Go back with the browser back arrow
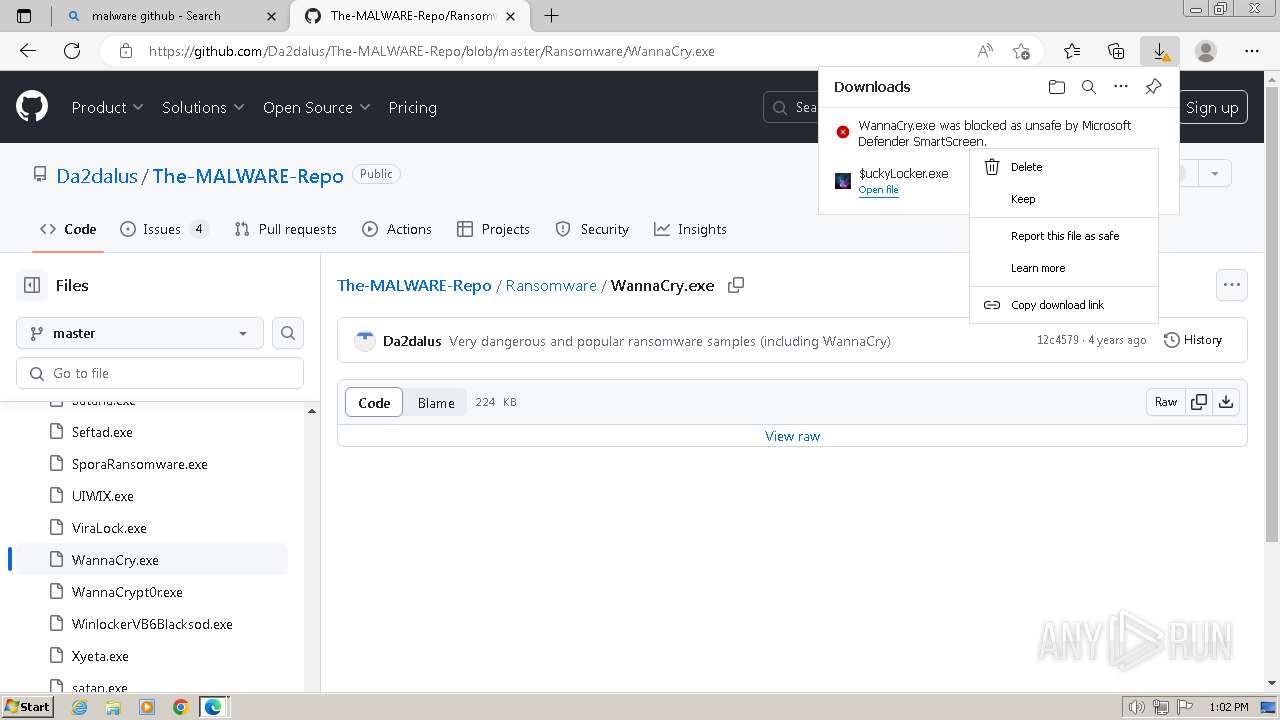This screenshot has height=720, width=1280. (28, 51)
